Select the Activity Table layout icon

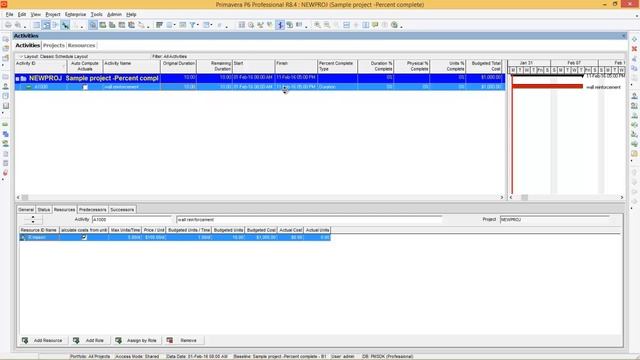36,25
